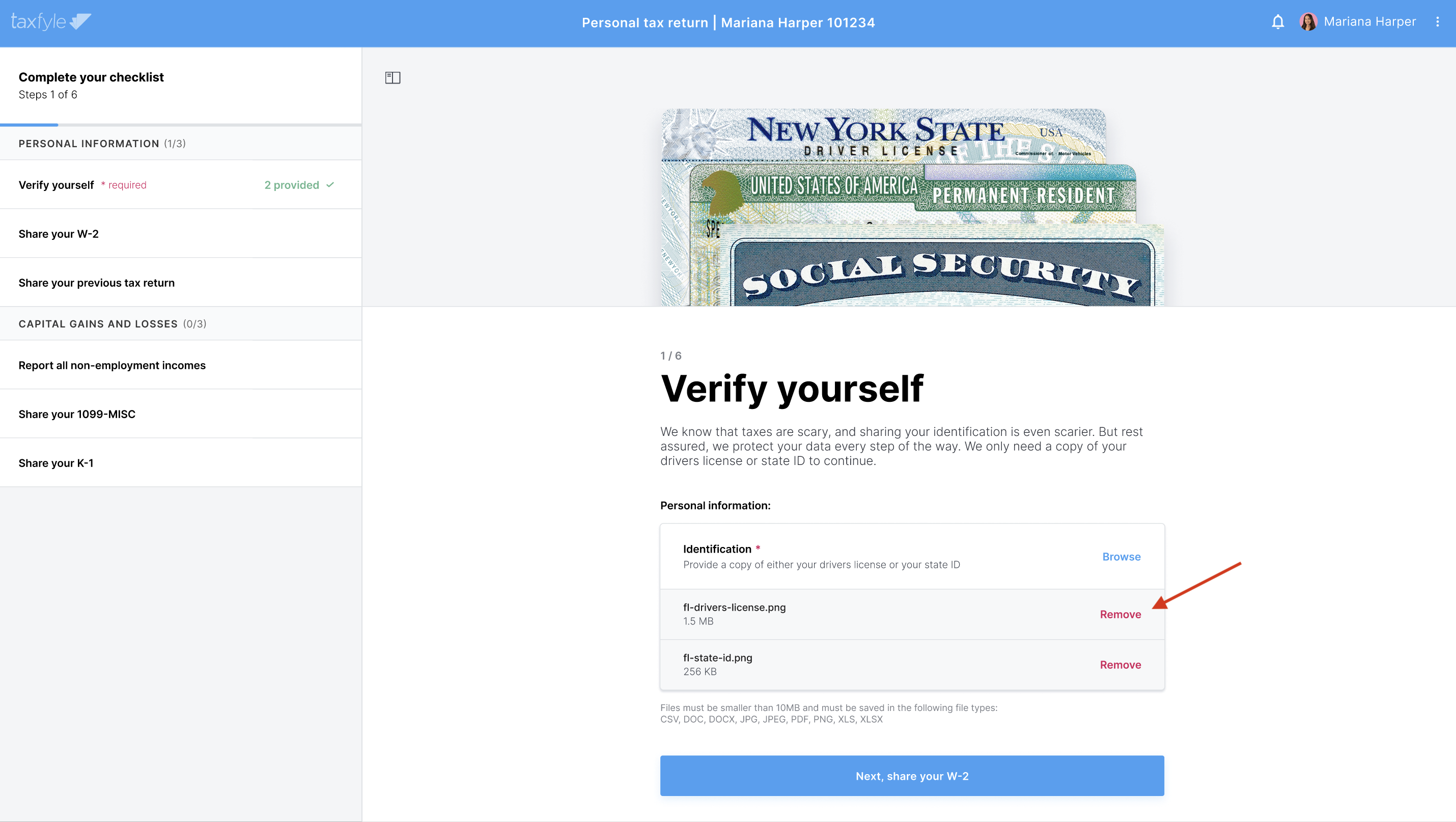
Task: Go to Share your 1099-MISC step
Action: (x=181, y=414)
